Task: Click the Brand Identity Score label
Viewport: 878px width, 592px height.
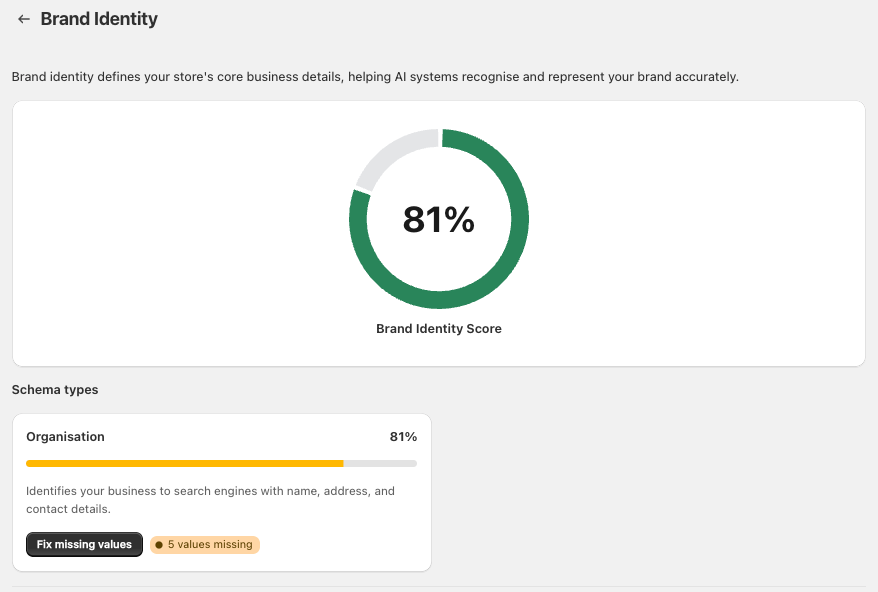Action: [438, 329]
